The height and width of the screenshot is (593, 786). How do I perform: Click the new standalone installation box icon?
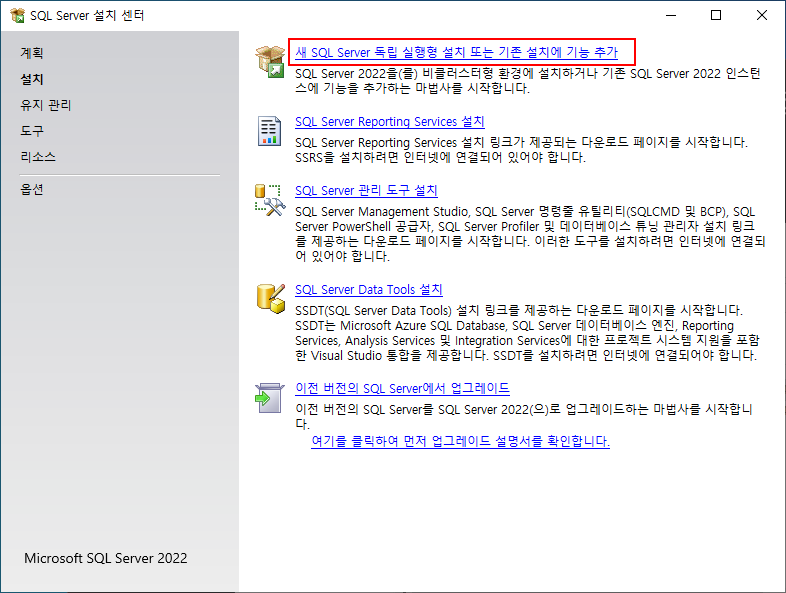(x=270, y=61)
